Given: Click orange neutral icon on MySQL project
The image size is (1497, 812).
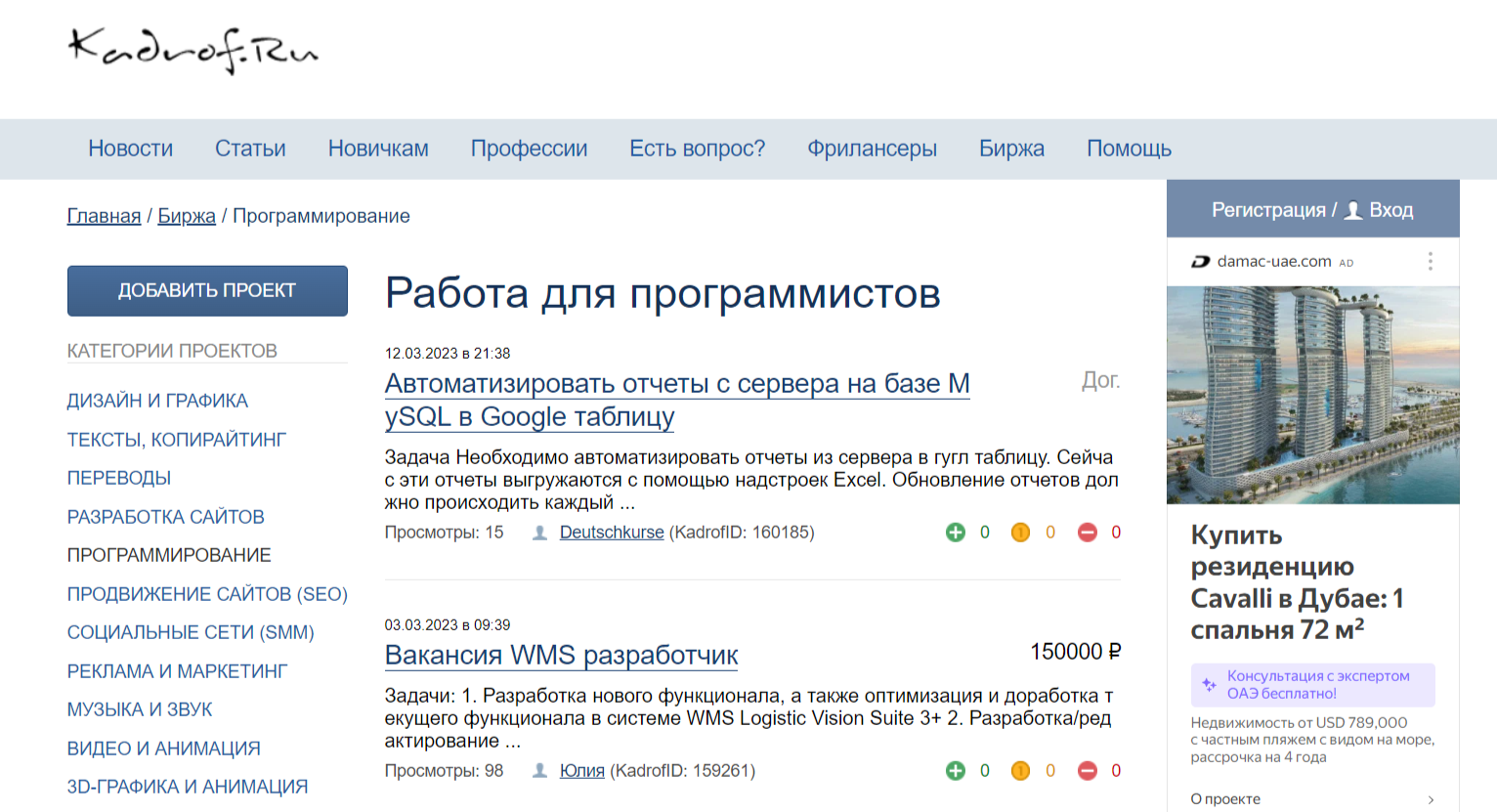Looking at the screenshot, I should [1020, 533].
